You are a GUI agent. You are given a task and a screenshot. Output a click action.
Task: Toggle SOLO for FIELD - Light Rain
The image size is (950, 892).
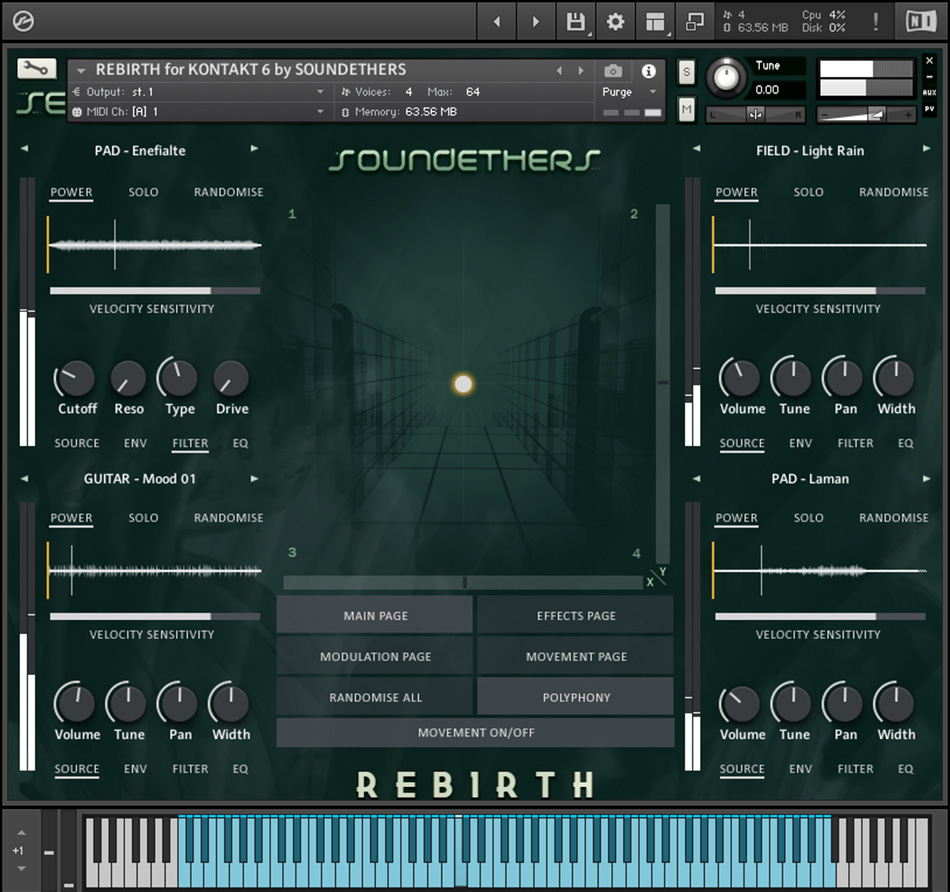click(x=809, y=192)
